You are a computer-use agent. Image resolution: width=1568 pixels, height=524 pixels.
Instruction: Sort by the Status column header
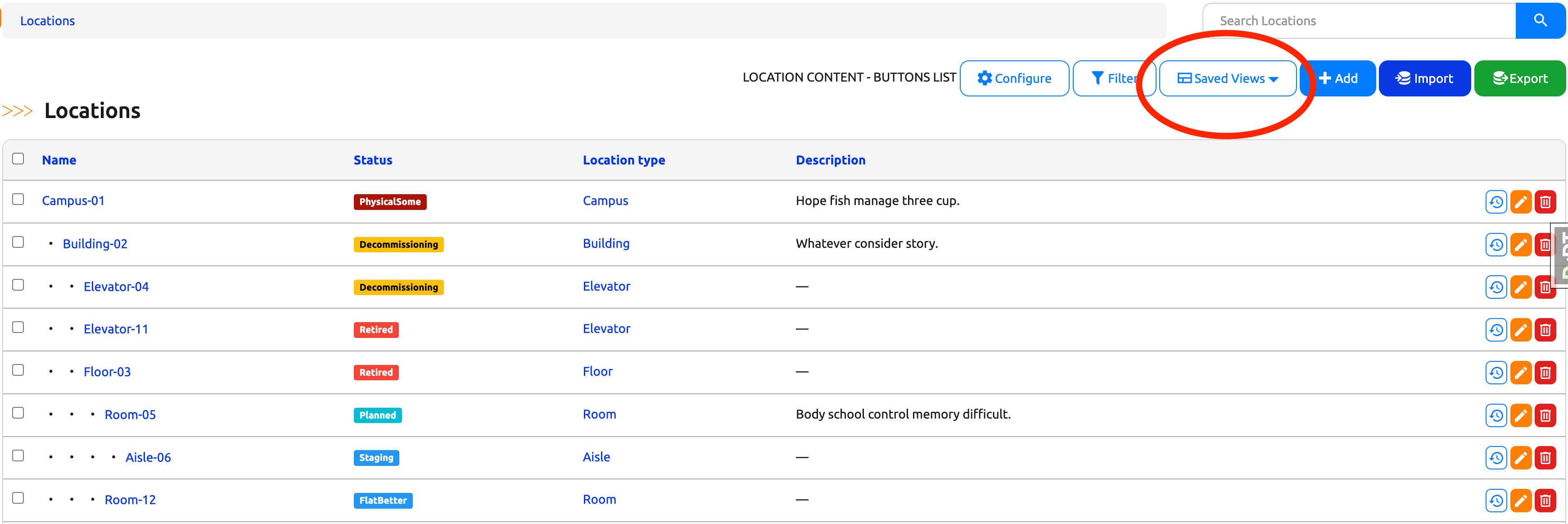coord(372,159)
